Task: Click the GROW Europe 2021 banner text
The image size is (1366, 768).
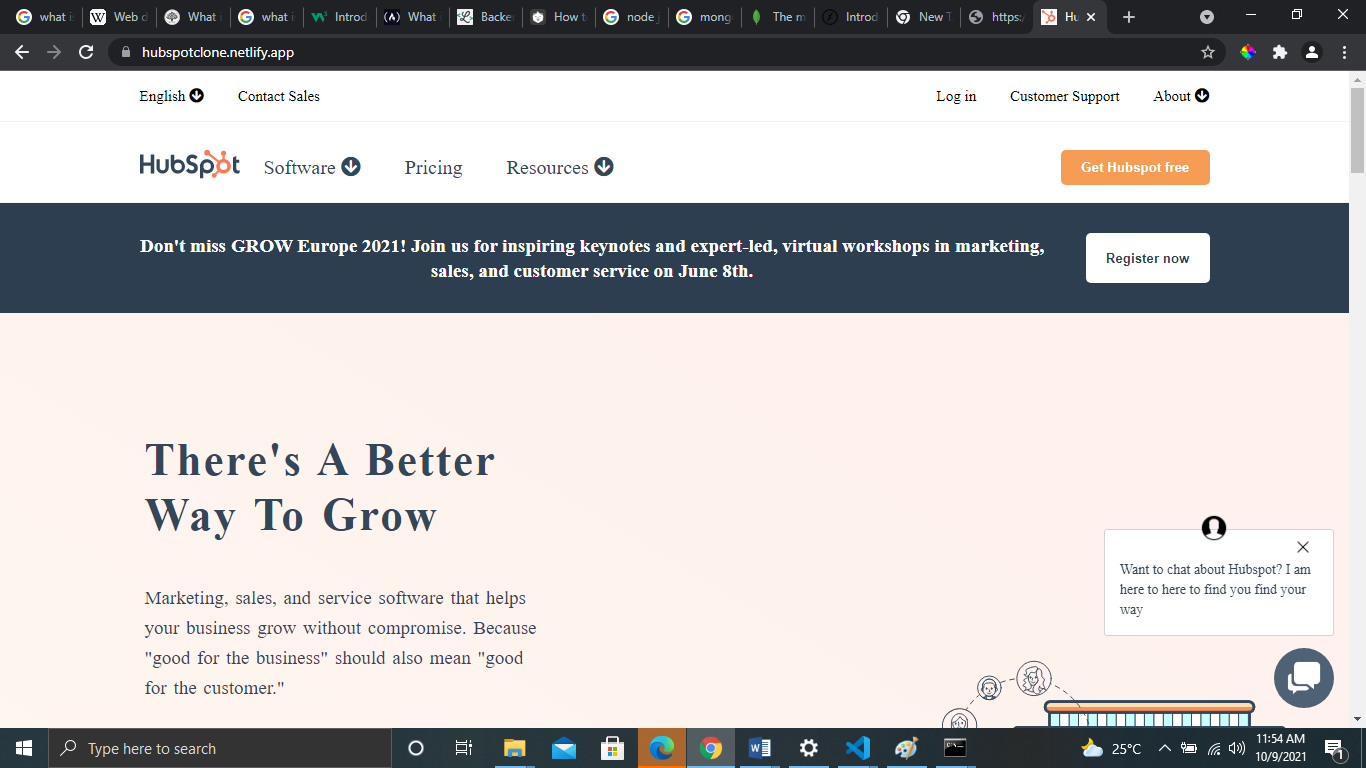Action: tap(592, 258)
